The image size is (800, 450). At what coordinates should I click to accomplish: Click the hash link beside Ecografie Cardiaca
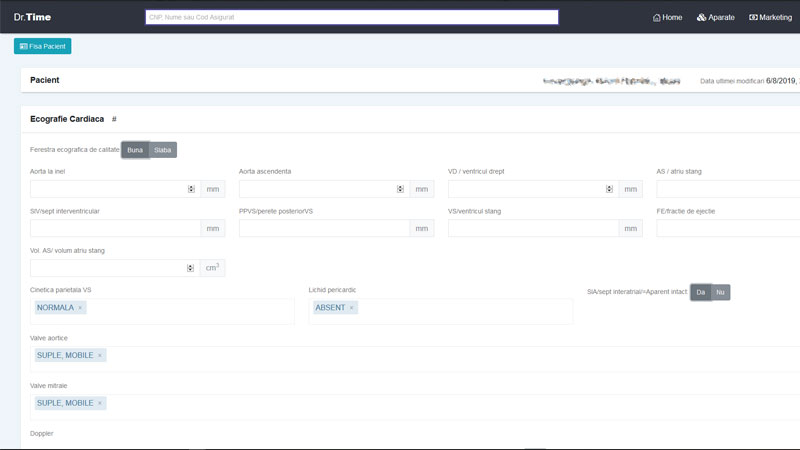click(114, 119)
